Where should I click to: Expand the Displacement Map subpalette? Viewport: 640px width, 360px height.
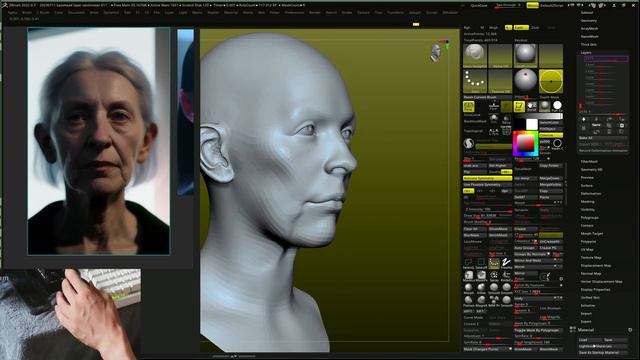pyautogui.click(x=596, y=265)
